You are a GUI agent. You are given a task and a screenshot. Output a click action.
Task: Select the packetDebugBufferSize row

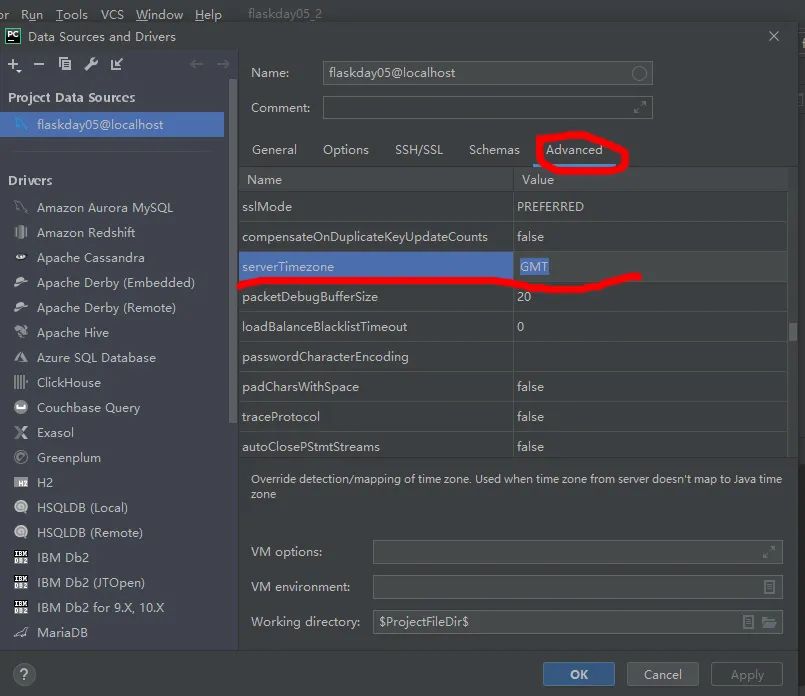(x=513, y=297)
